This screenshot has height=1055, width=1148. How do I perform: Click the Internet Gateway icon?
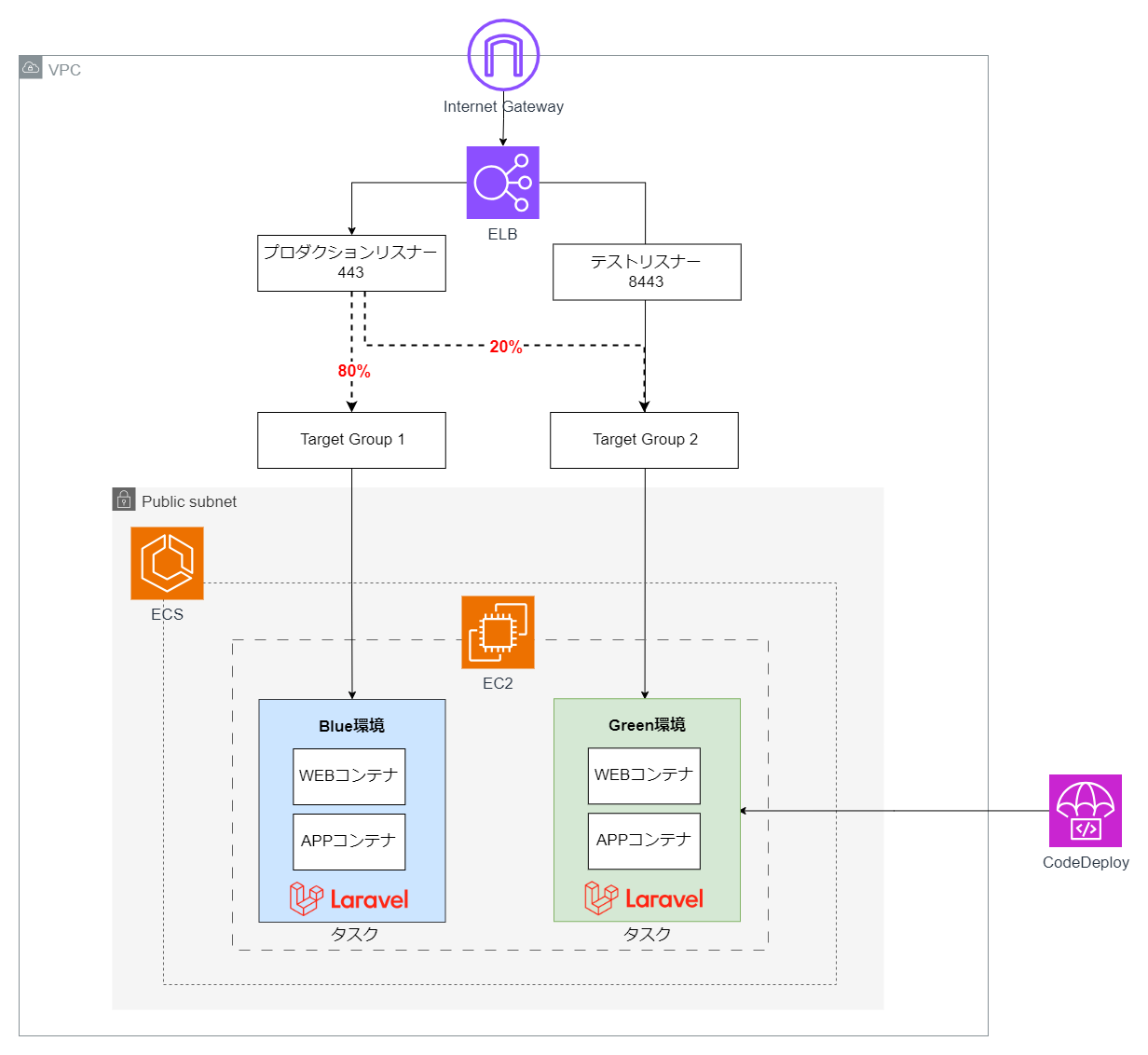coord(503,55)
